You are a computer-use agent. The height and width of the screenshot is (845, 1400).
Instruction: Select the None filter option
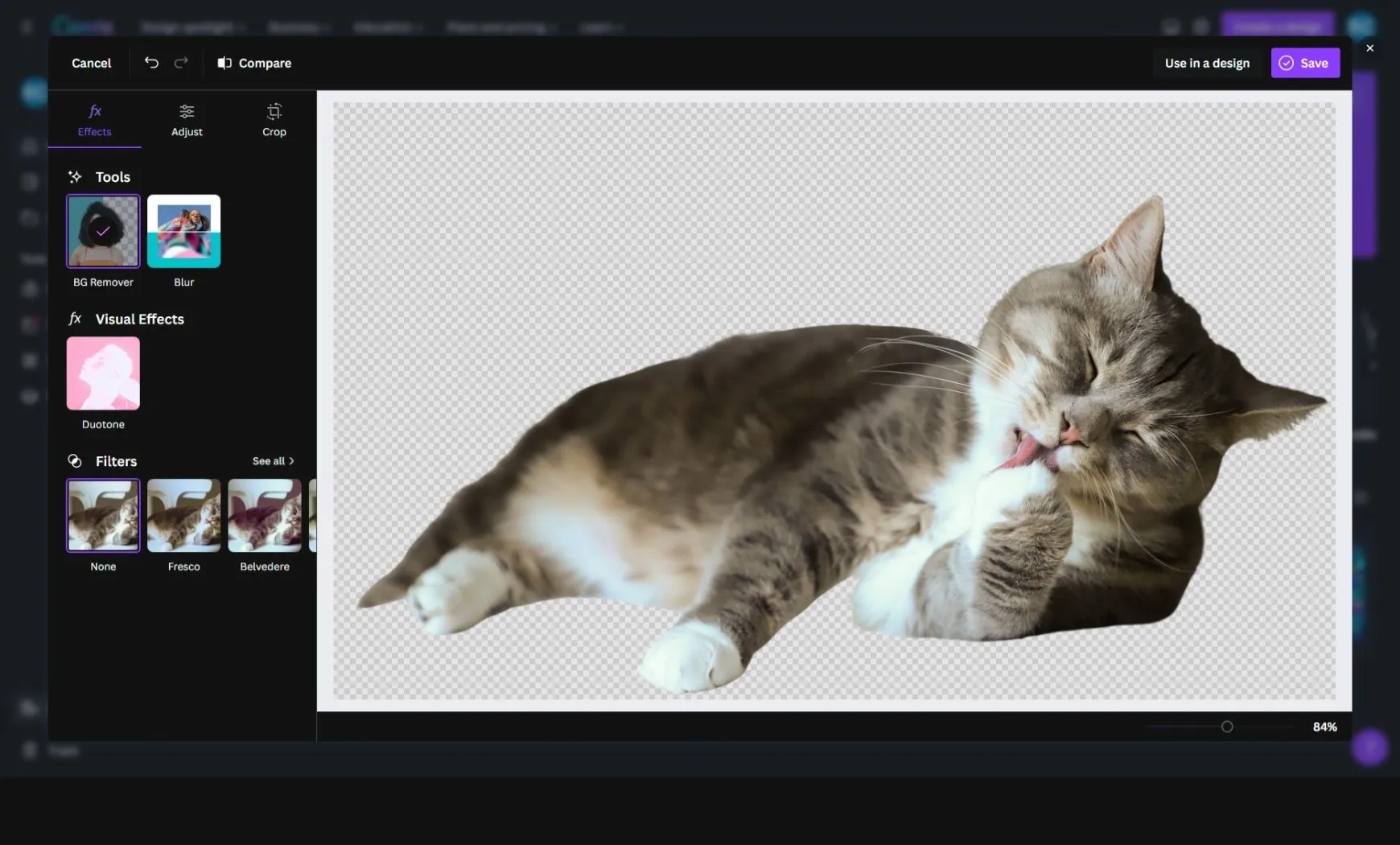(102, 515)
